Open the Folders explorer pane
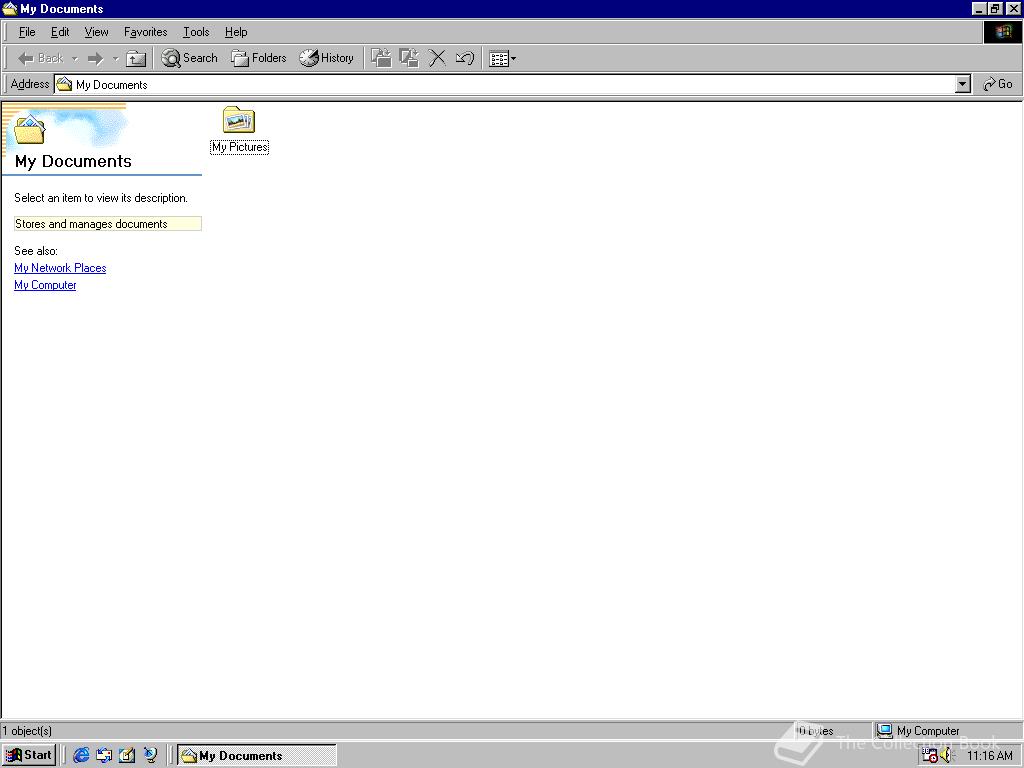This screenshot has width=1024, height=768. (x=258, y=58)
